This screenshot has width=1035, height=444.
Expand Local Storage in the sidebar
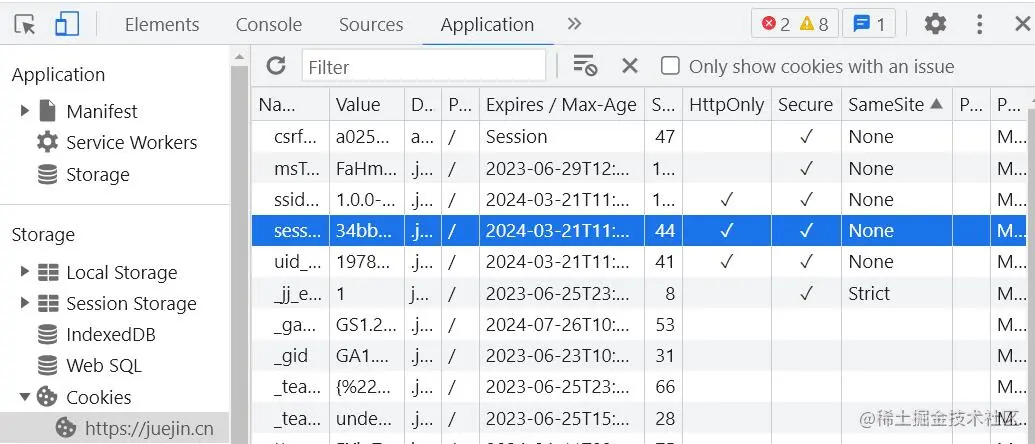coord(25,272)
